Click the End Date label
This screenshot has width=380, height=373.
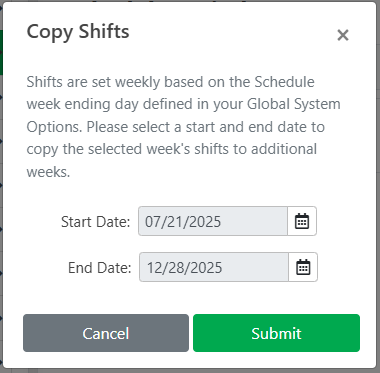(100, 268)
